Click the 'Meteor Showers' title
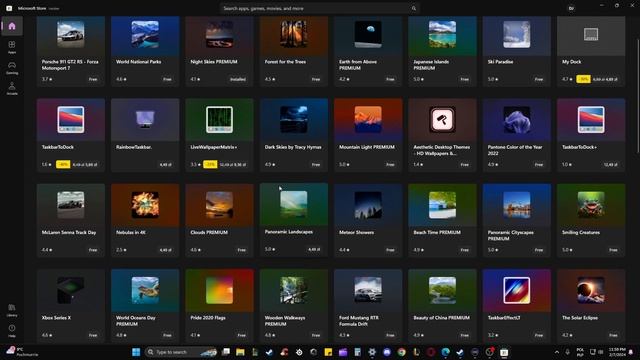640x360 pixels. (356, 233)
